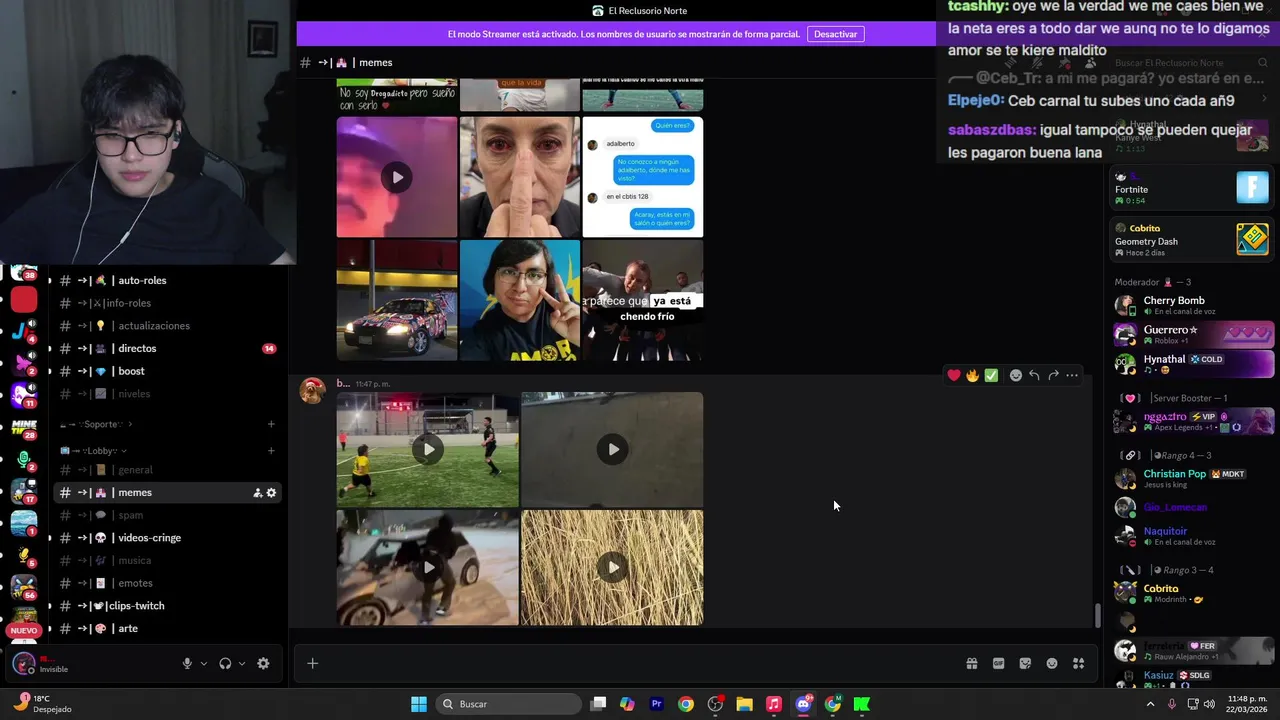Open the painted car image thumbnail
Viewport: 1280px width, 720px height.
click(397, 300)
